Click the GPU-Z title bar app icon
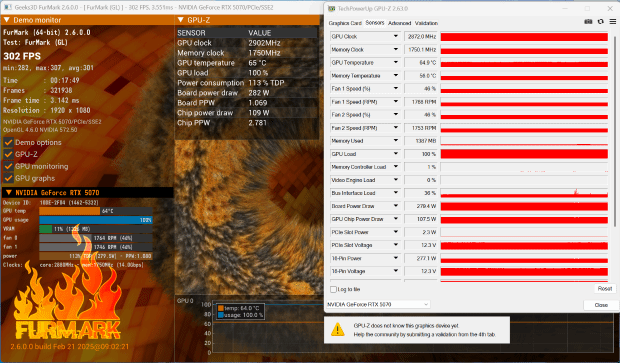 coord(332,8)
